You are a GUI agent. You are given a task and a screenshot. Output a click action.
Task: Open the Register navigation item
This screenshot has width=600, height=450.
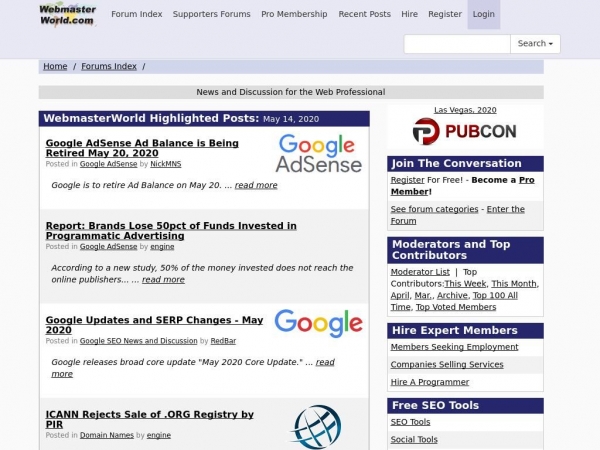point(445,14)
